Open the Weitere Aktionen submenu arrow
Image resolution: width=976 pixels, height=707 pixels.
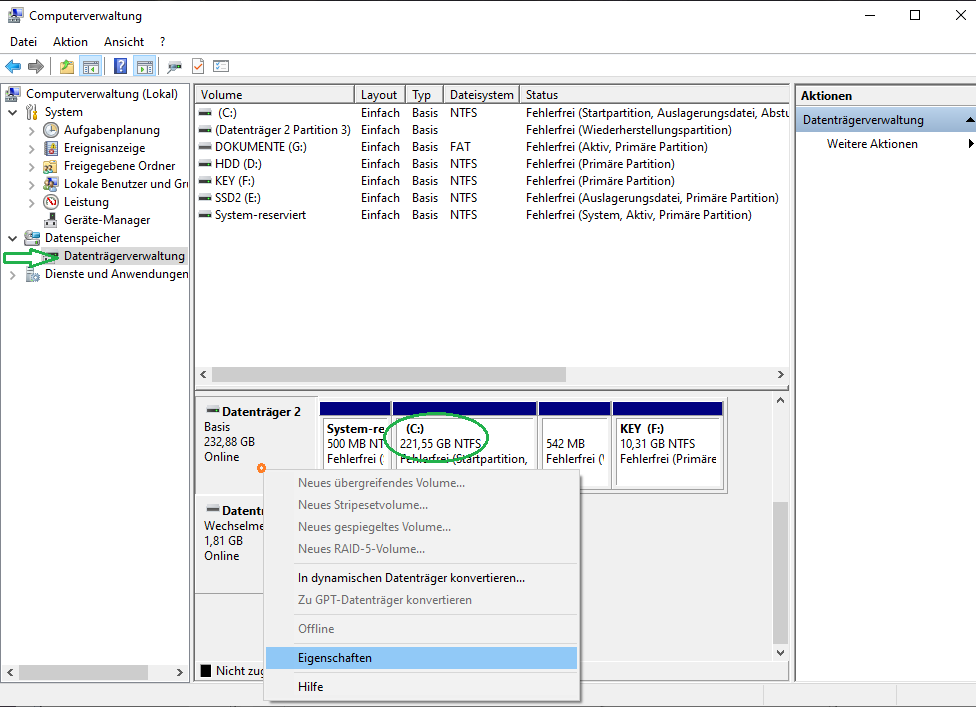[x=970, y=144]
